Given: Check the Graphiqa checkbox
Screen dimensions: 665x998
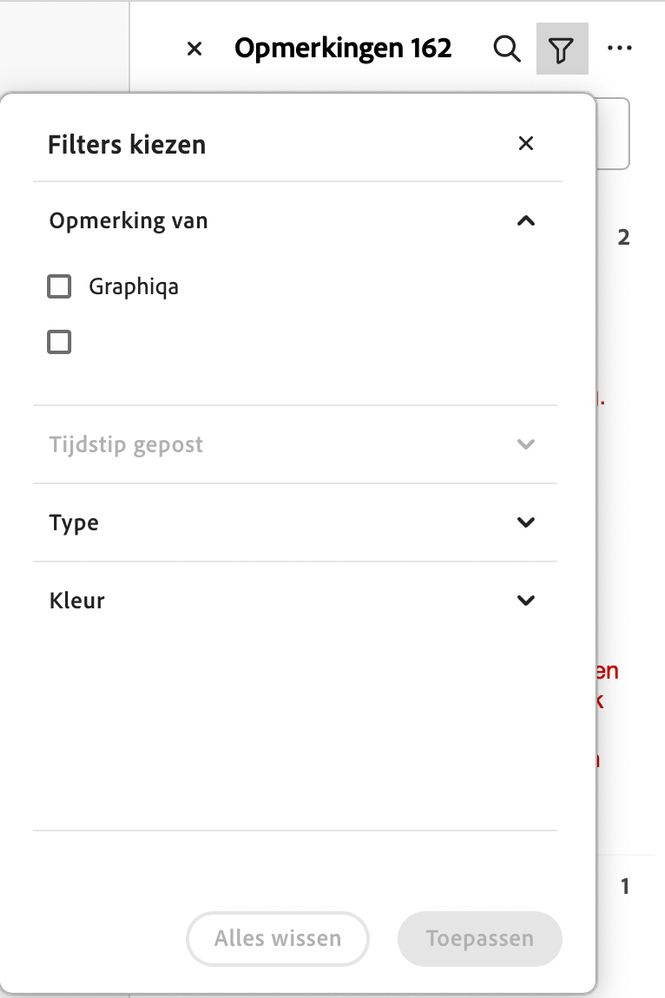Looking at the screenshot, I should 60,287.
